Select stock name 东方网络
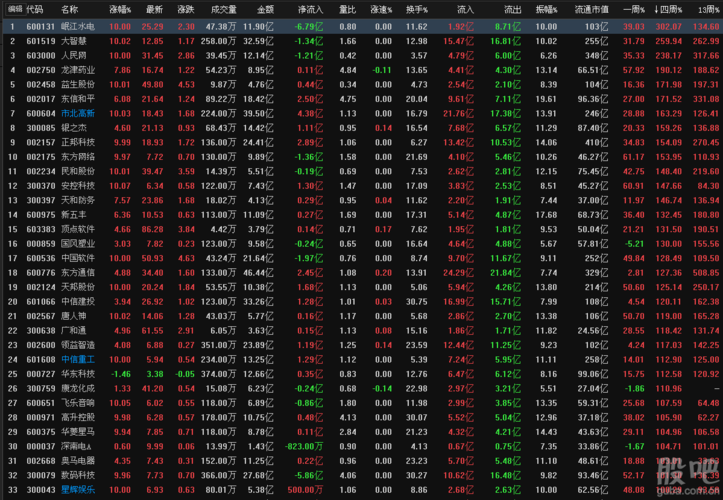Screen dimensions: 723x500 (78, 157)
